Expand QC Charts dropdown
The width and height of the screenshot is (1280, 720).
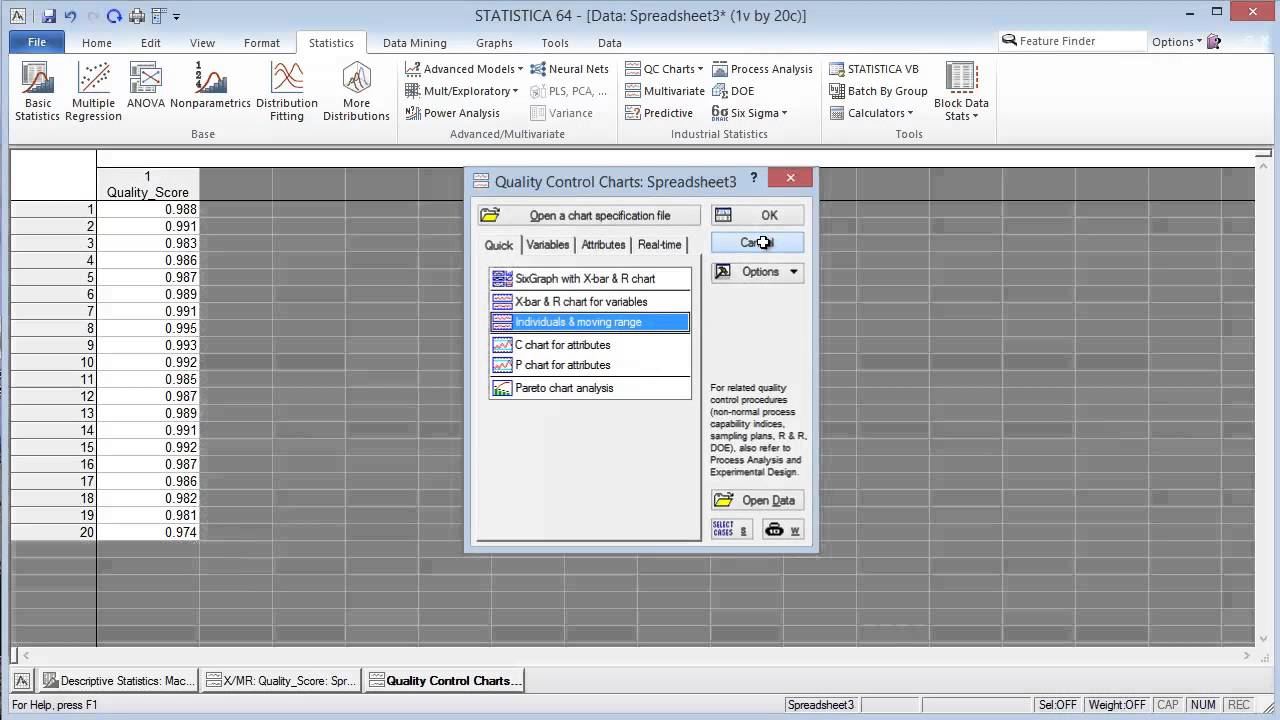(664, 69)
